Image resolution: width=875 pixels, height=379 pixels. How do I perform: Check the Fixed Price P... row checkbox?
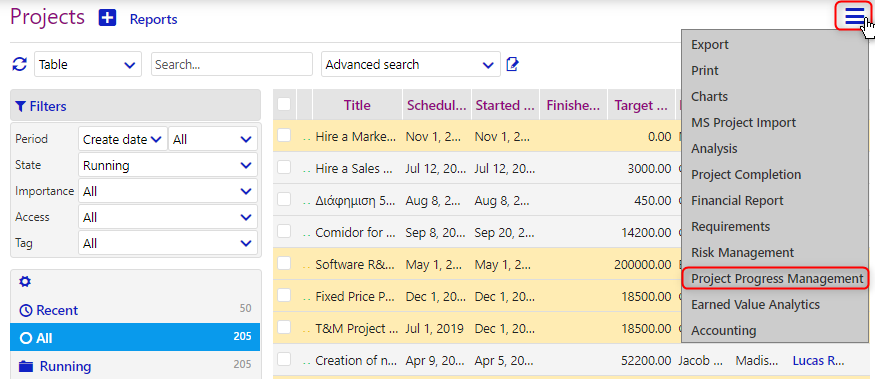point(284,295)
